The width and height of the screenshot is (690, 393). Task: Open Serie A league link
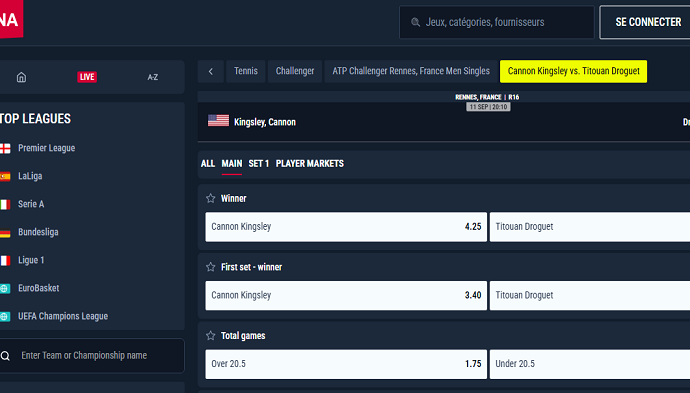point(31,204)
